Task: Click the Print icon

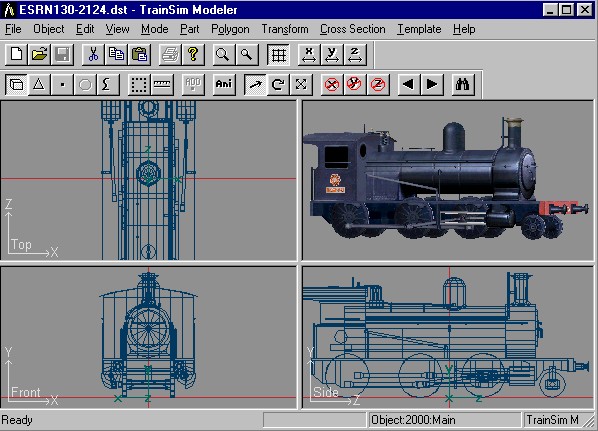Action: coord(170,55)
